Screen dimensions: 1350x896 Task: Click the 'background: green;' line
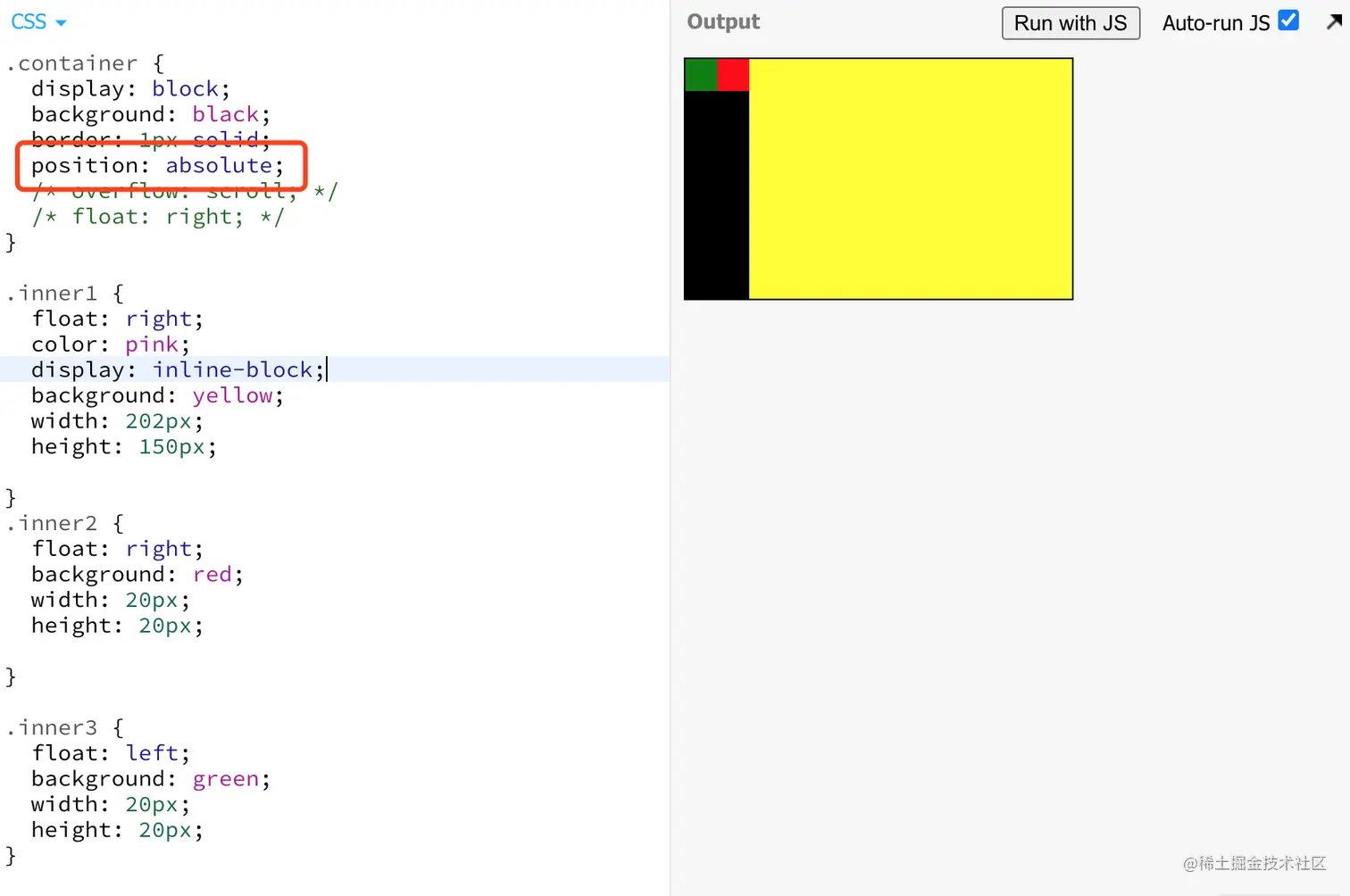pos(151,779)
